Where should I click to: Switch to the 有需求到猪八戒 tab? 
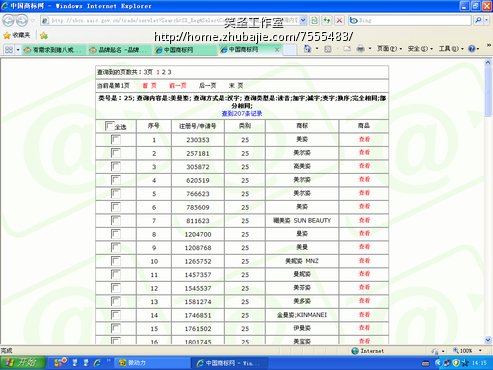53,50
